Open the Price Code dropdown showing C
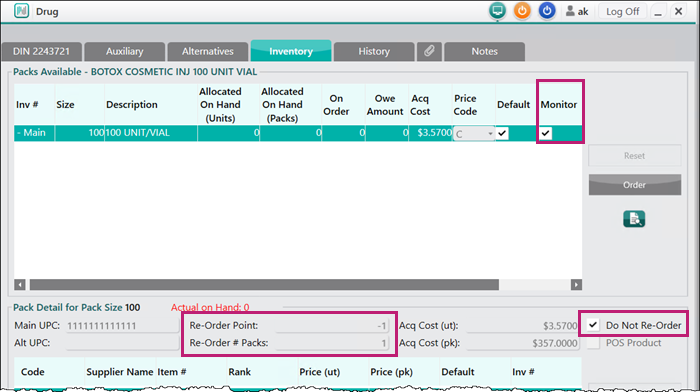The image size is (700, 392). pyautogui.click(x=474, y=133)
